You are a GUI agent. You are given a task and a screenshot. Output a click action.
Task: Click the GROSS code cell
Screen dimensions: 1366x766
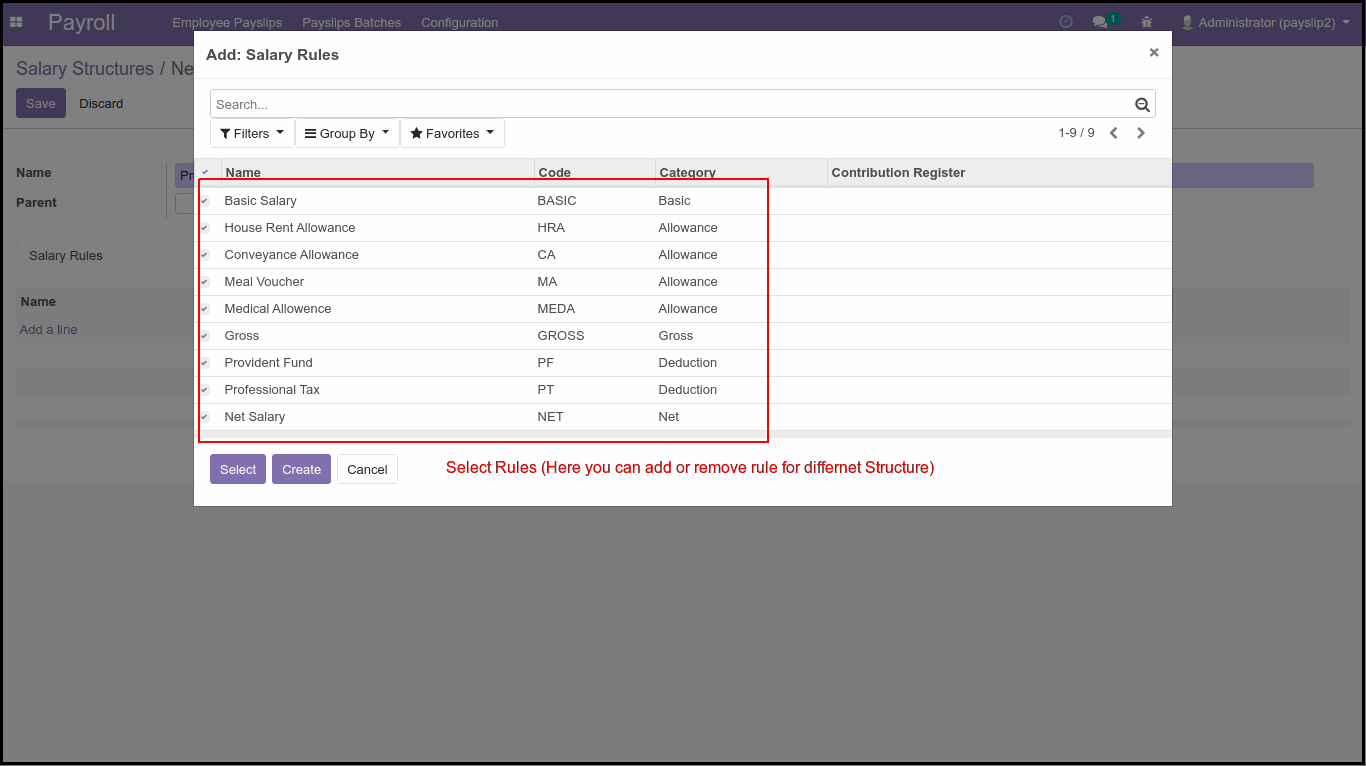pos(561,336)
